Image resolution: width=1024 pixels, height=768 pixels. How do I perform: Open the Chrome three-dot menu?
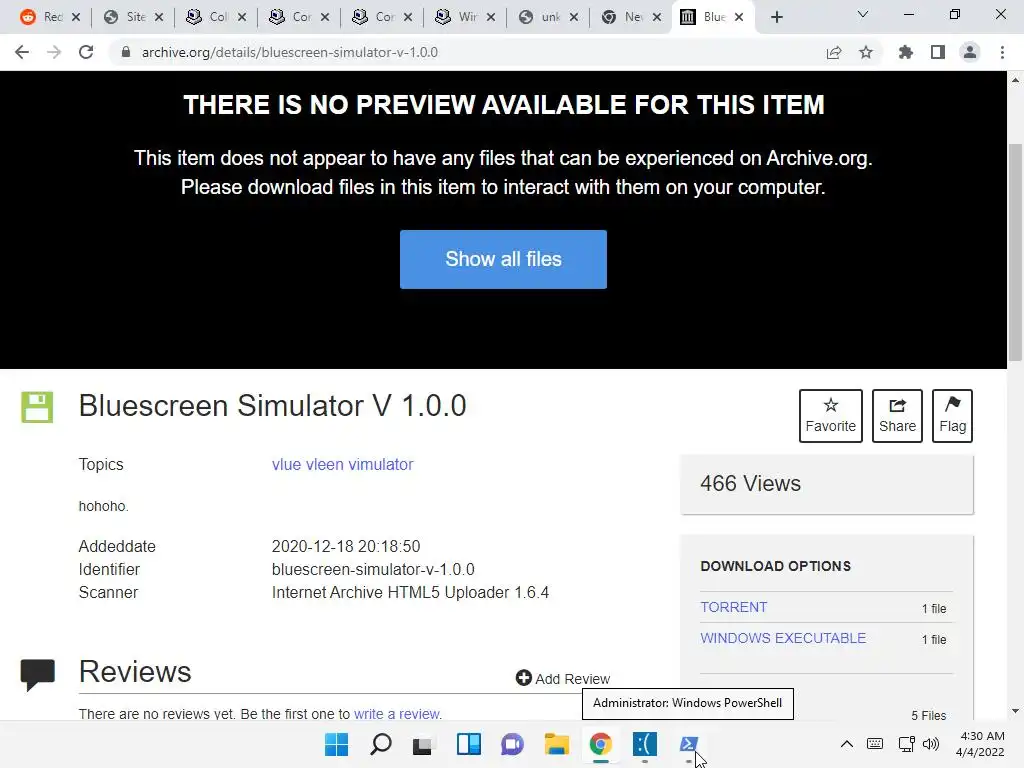[x=1002, y=52]
